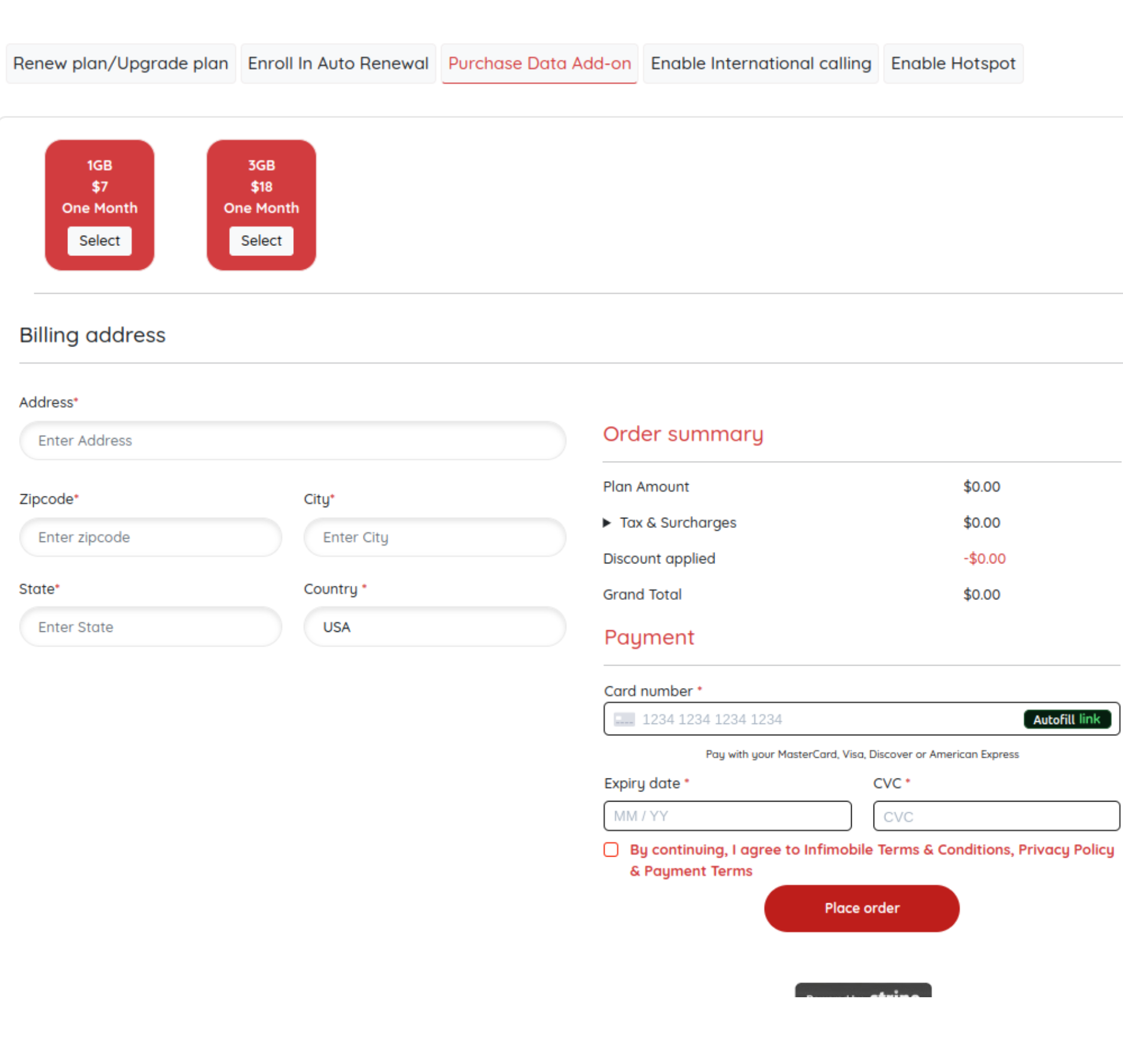Open the Enroll In Auto Renewal tab
The width and height of the screenshot is (1123, 1064).
click(338, 63)
